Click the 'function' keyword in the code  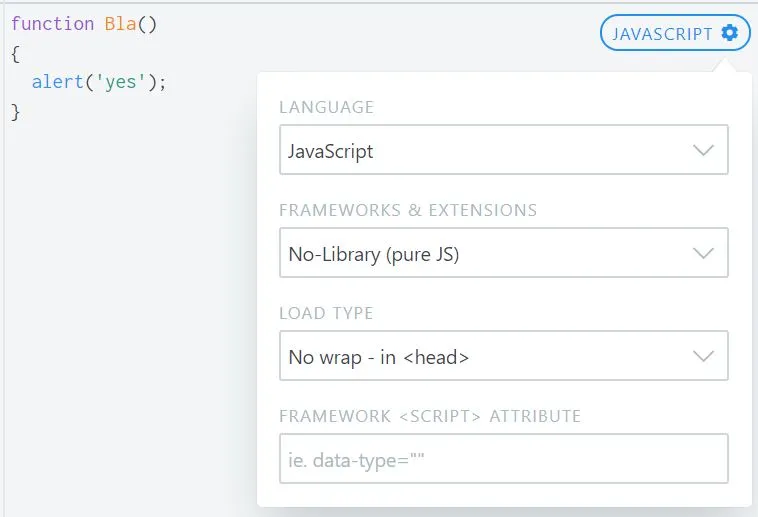tap(53, 24)
